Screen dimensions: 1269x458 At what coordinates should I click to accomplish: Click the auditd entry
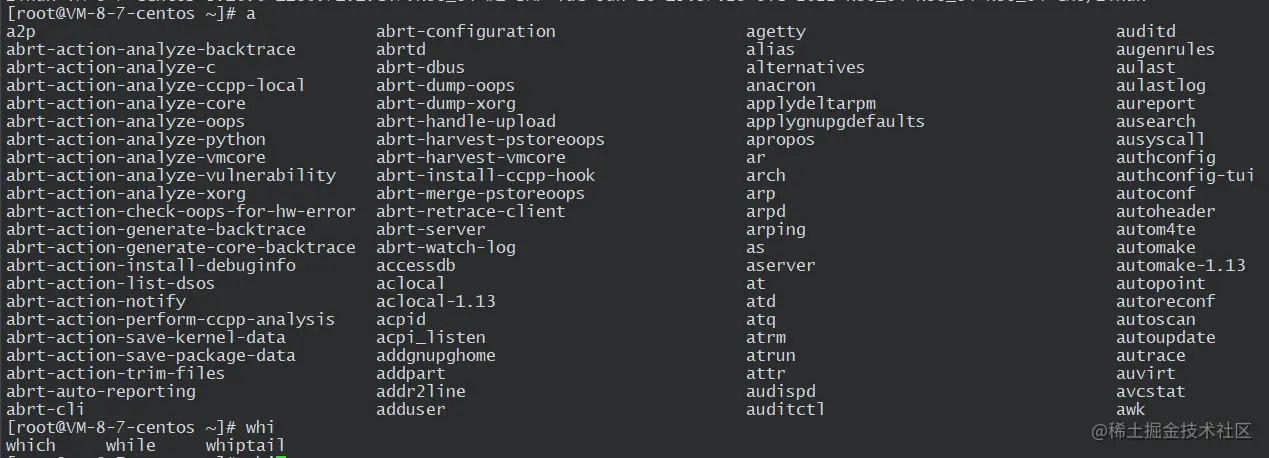pyautogui.click(x=1146, y=31)
